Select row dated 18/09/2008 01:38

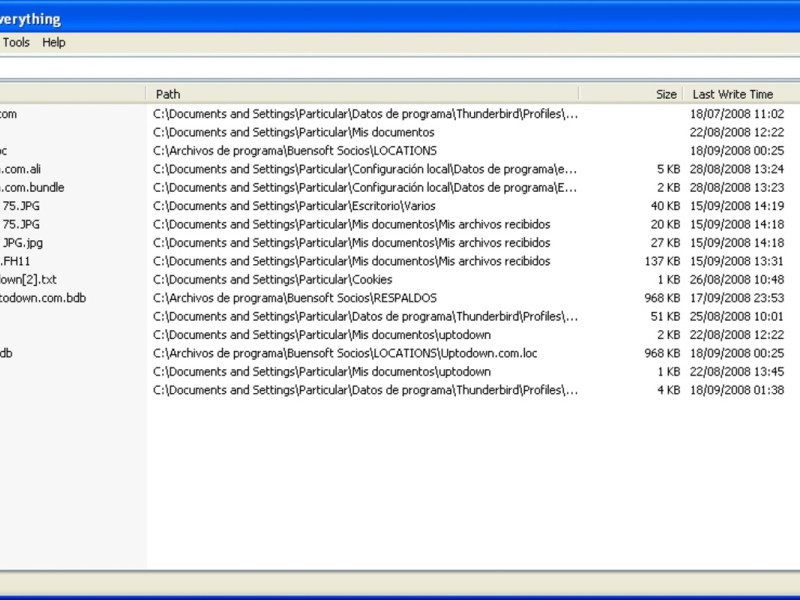click(400, 390)
